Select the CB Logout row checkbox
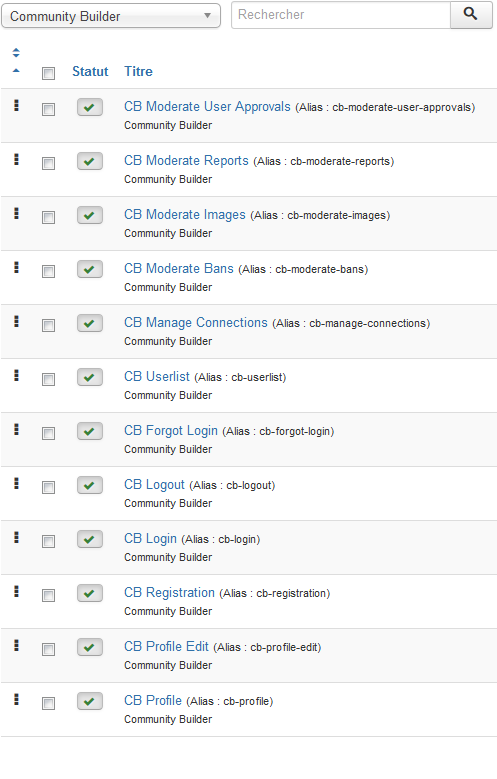The height and width of the screenshot is (779, 497). pos(48,487)
